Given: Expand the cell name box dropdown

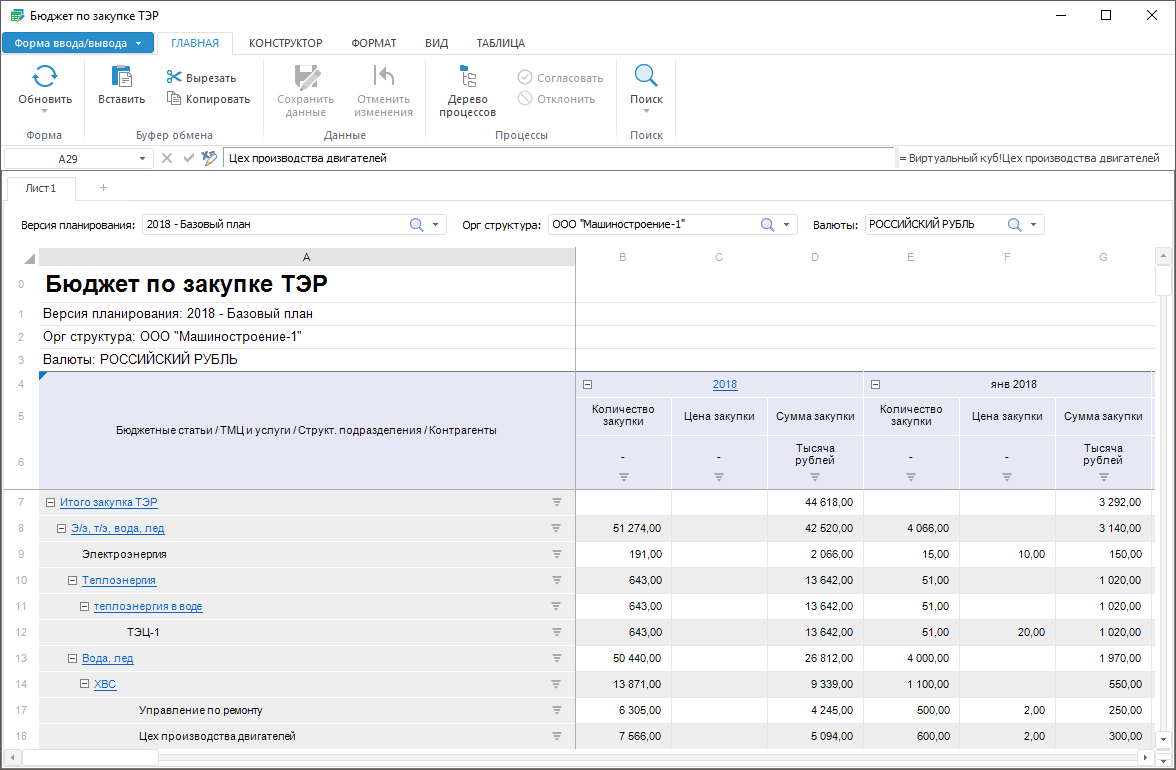Looking at the screenshot, I should [141, 158].
